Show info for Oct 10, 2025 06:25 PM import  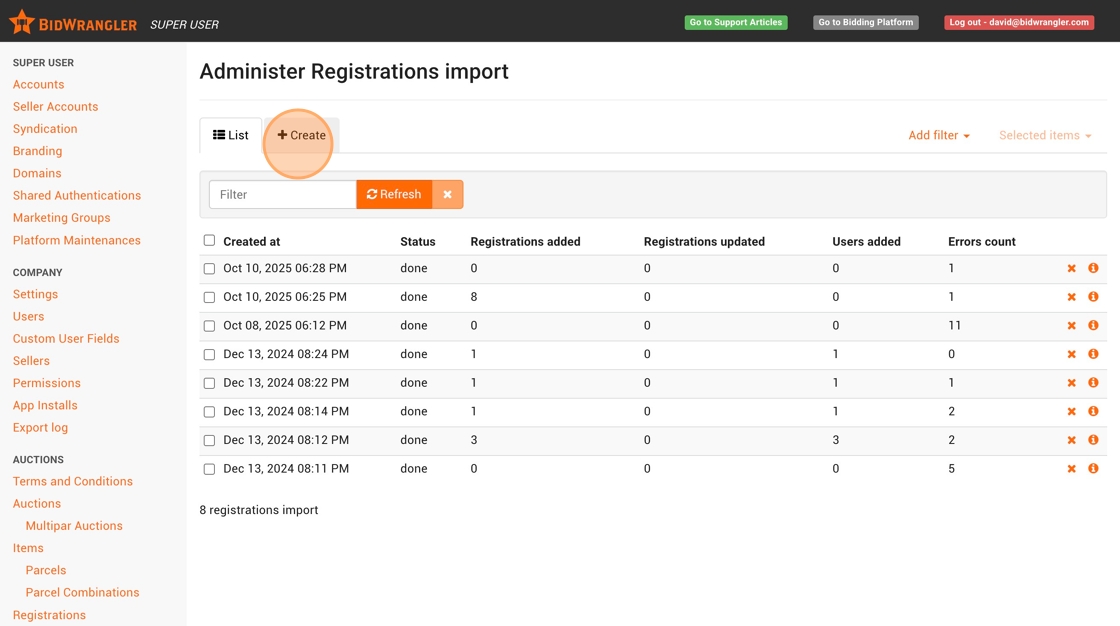click(x=1093, y=297)
